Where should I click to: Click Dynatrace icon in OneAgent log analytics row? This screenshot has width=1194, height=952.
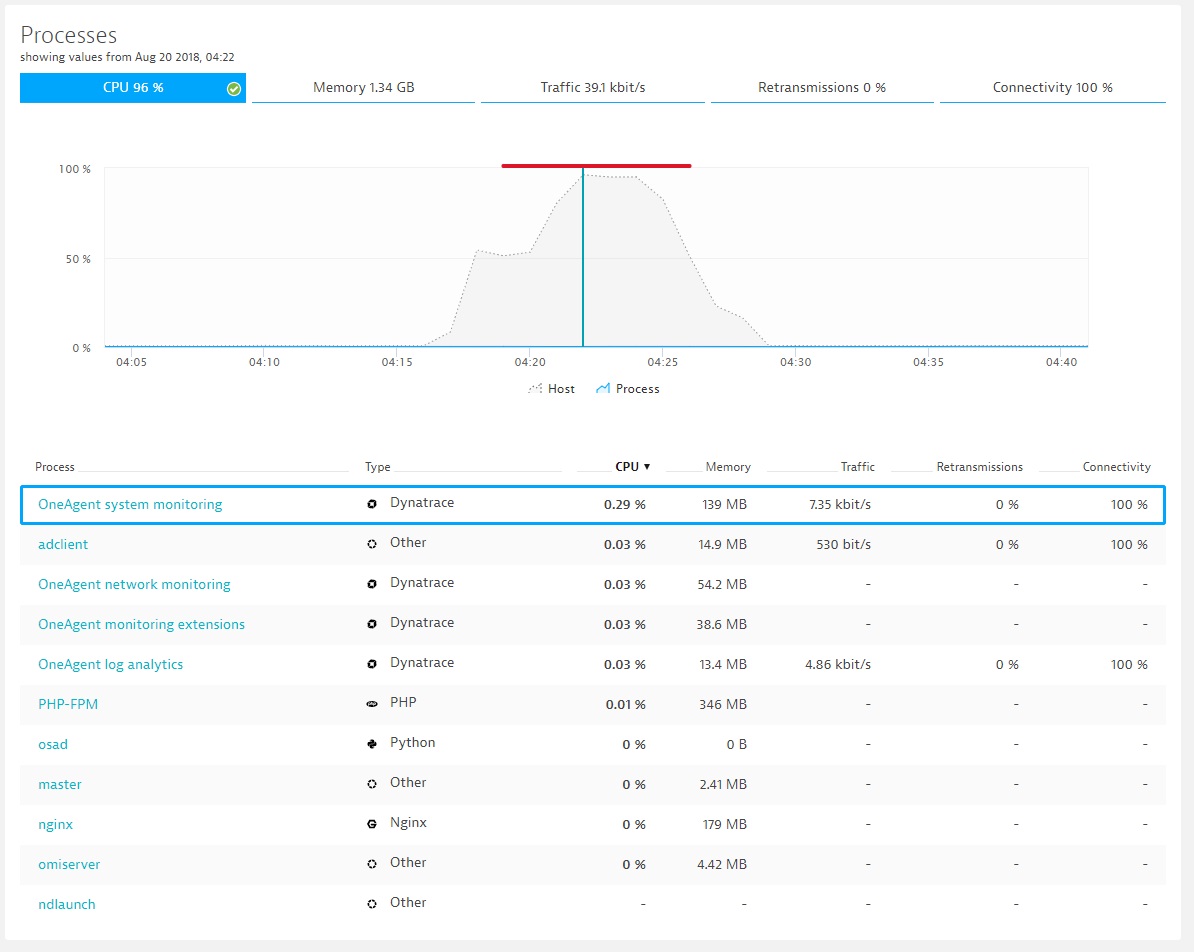(x=372, y=664)
